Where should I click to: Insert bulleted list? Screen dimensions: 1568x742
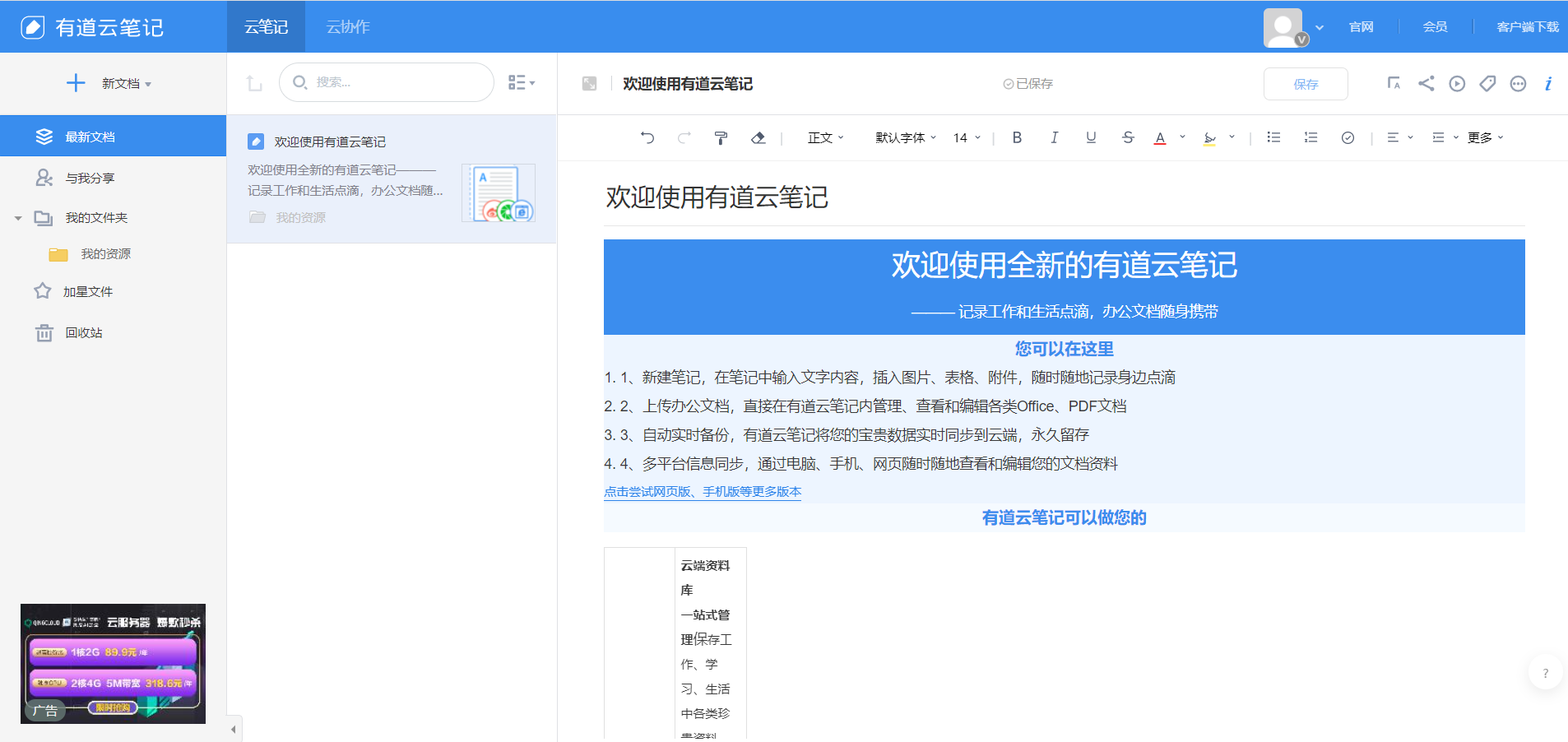pos(1273,137)
